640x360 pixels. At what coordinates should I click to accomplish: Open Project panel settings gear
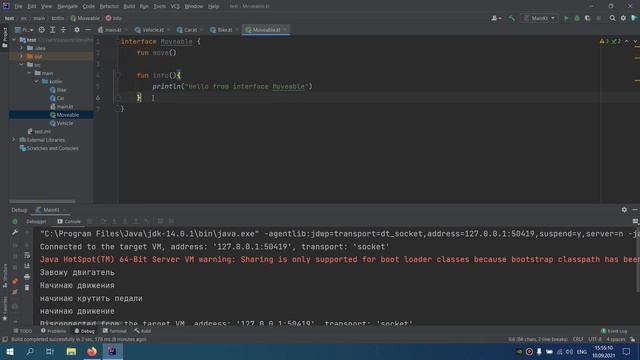coord(77,30)
